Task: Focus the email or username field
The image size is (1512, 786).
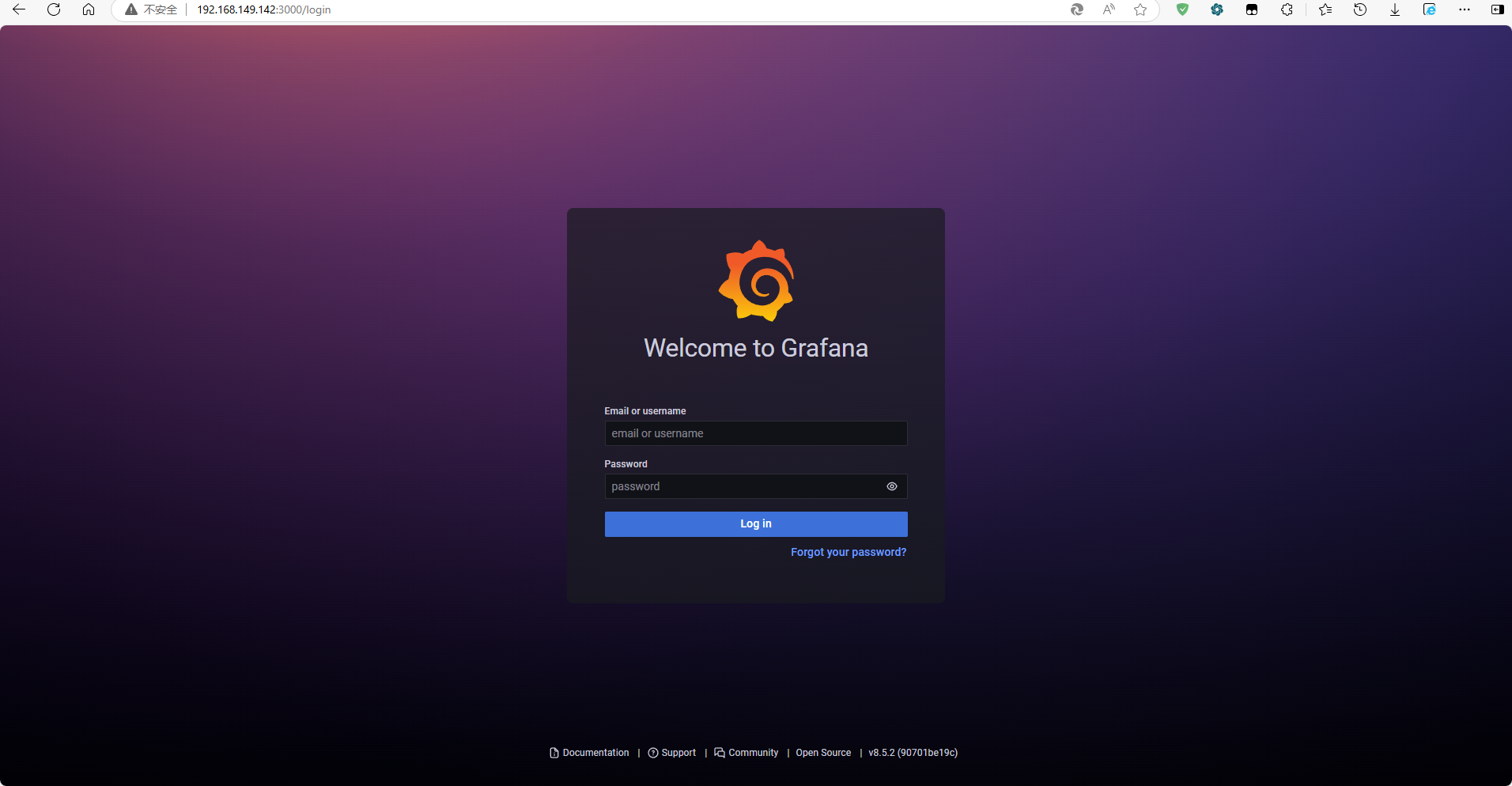Action: (756, 433)
